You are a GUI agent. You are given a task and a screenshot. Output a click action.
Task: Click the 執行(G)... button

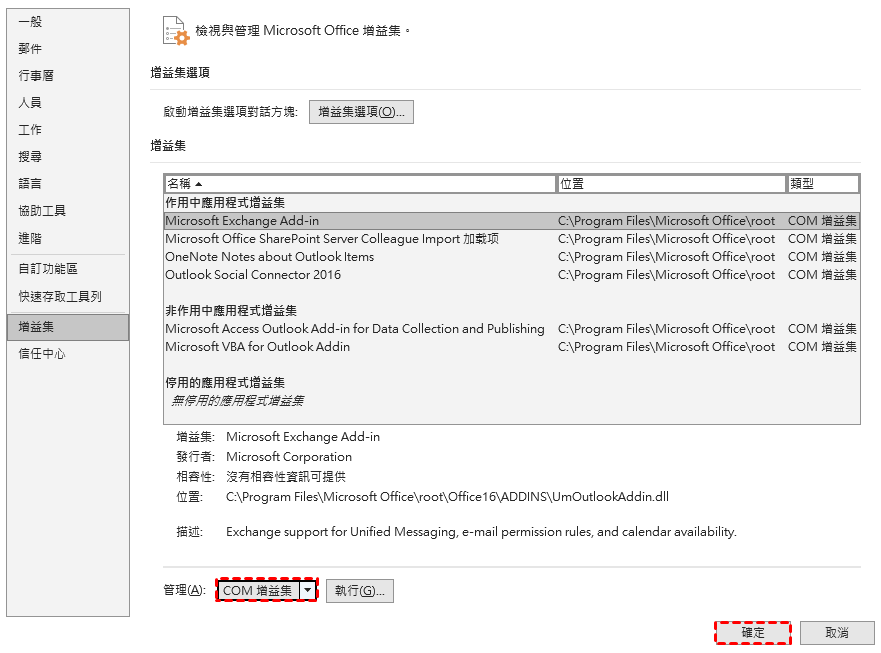[360, 591]
